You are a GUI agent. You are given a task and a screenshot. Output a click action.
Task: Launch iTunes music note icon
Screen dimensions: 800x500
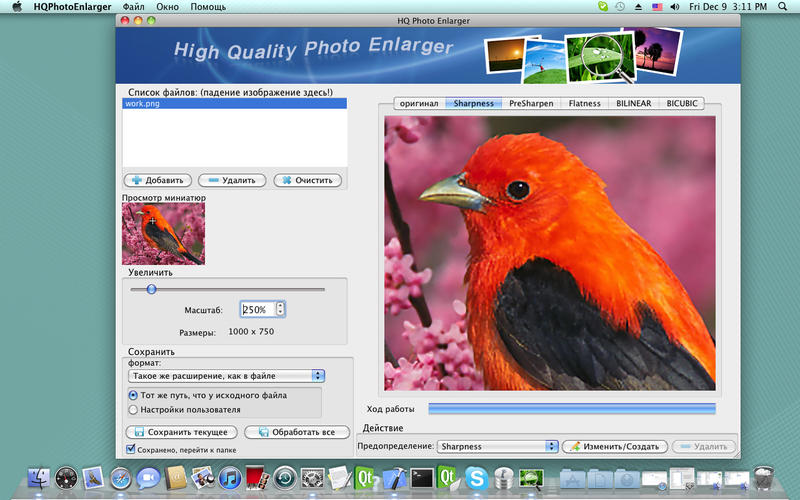click(230, 479)
